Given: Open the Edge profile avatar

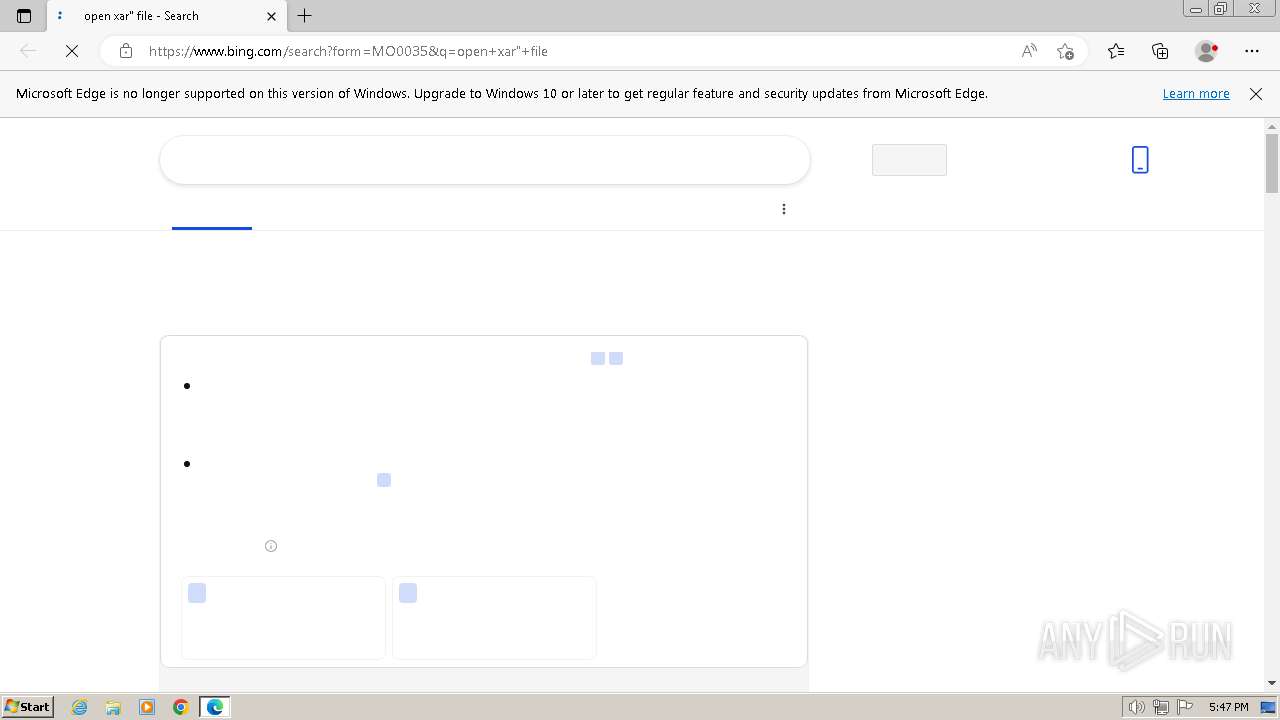Looking at the screenshot, I should click(1206, 51).
